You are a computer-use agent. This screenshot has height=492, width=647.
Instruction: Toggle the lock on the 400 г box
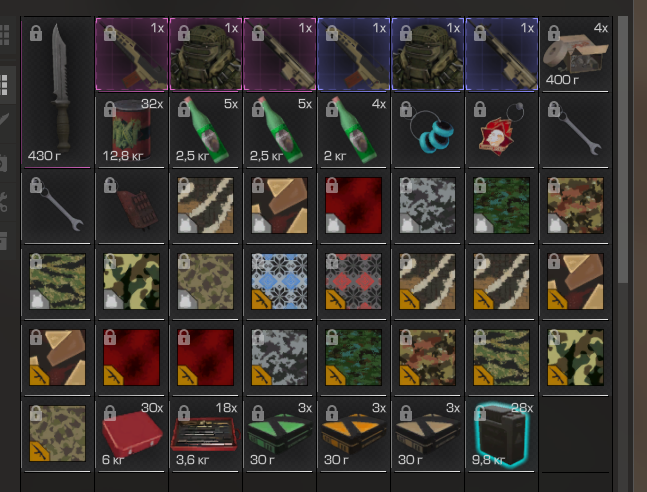[x=554, y=33]
